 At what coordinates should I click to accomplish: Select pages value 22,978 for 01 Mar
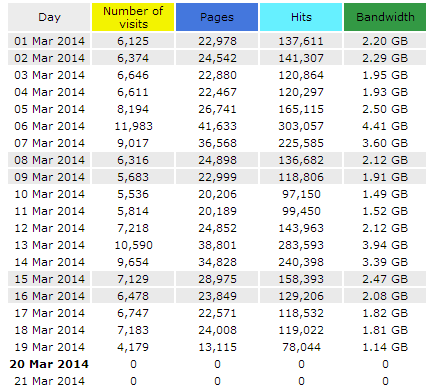tap(217, 41)
